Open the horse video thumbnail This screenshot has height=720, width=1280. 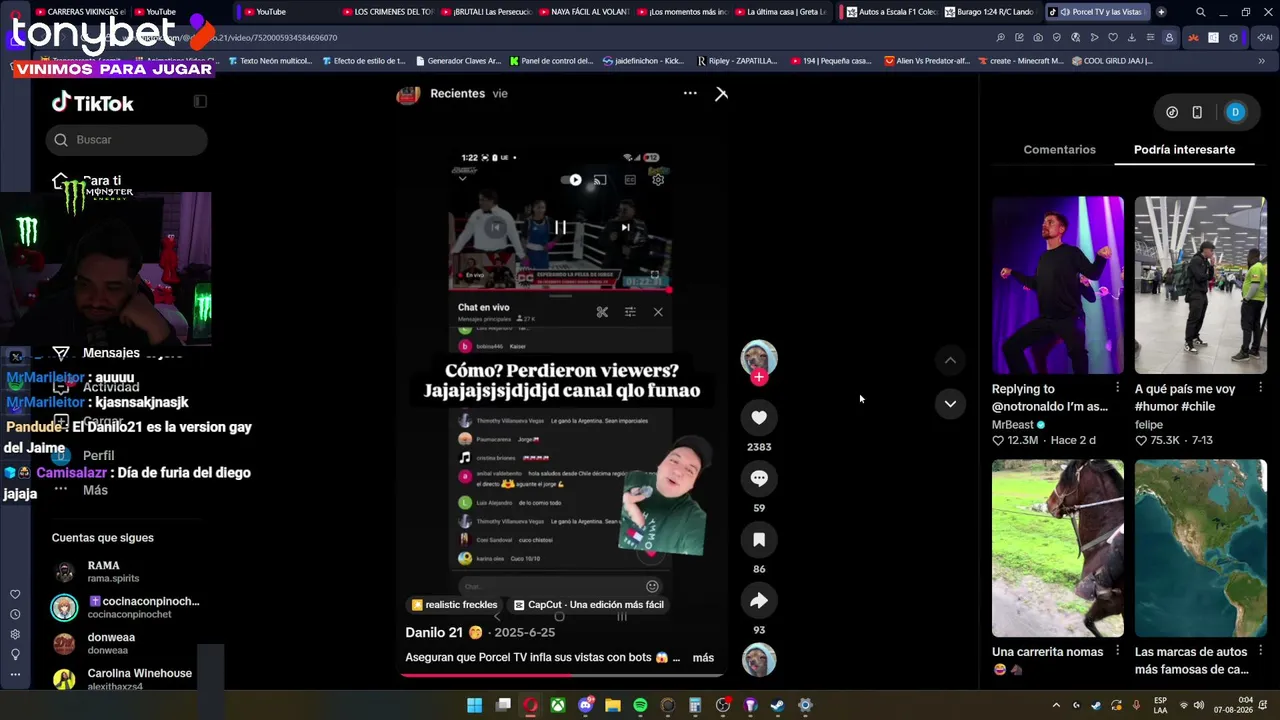coord(1058,548)
